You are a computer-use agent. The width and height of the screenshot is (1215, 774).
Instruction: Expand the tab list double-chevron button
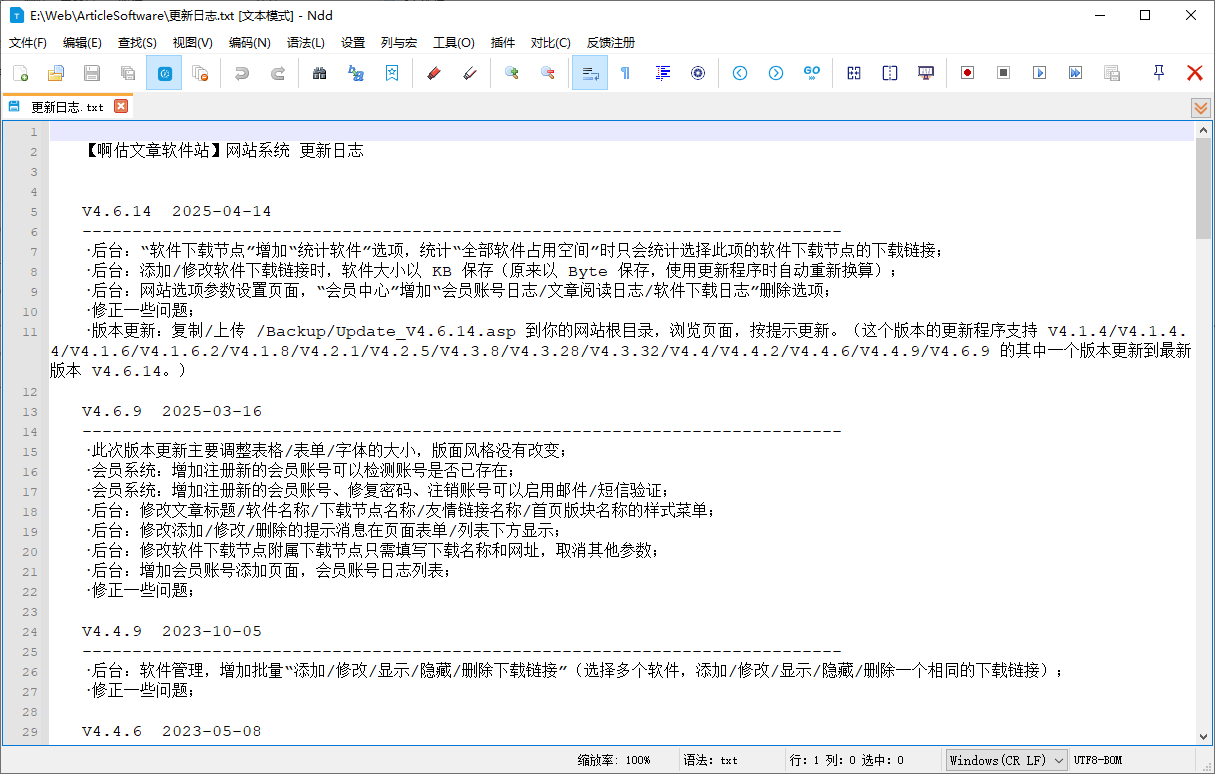click(1201, 107)
